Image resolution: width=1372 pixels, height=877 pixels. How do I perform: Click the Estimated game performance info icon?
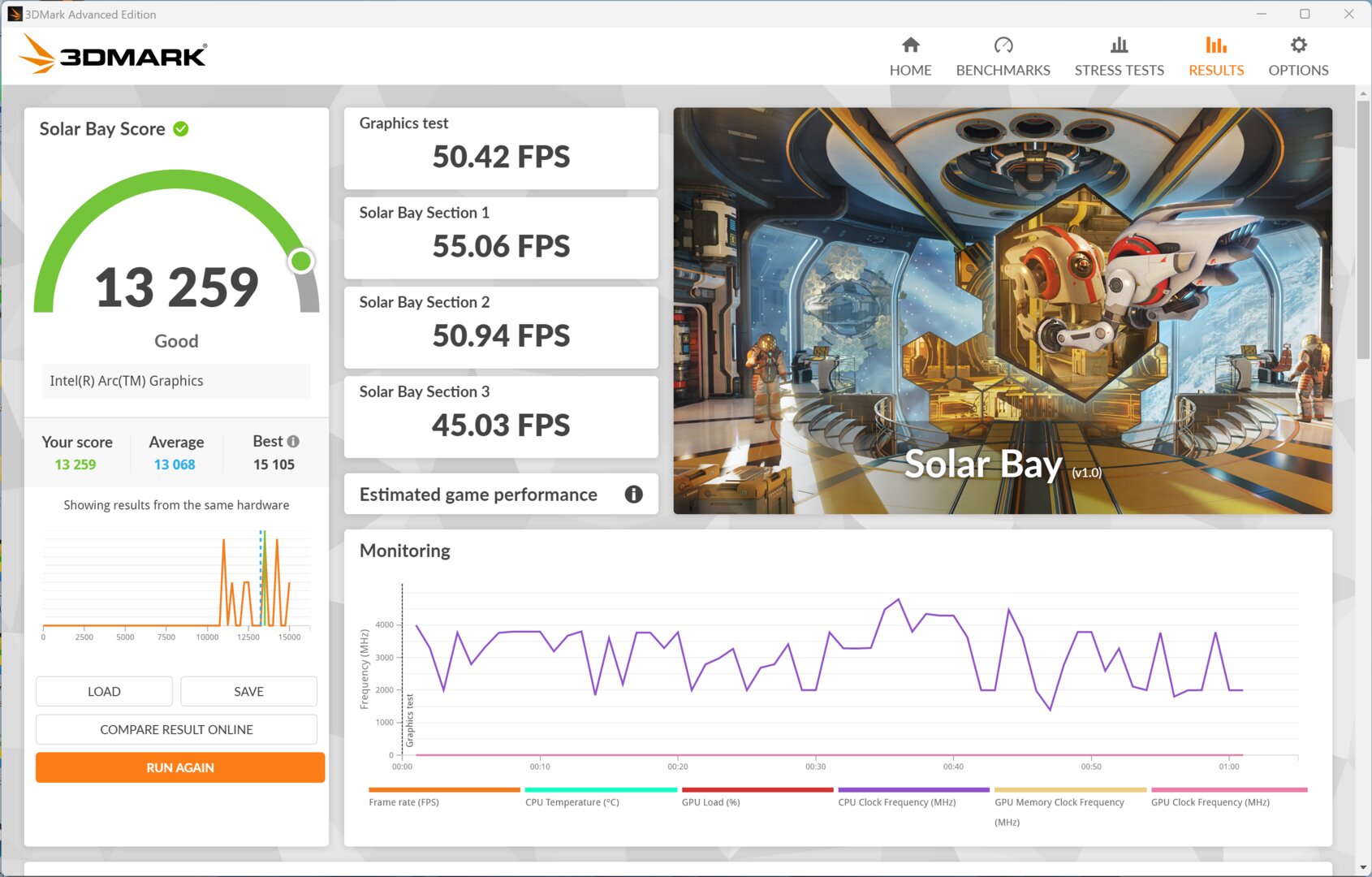(x=633, y=495)
